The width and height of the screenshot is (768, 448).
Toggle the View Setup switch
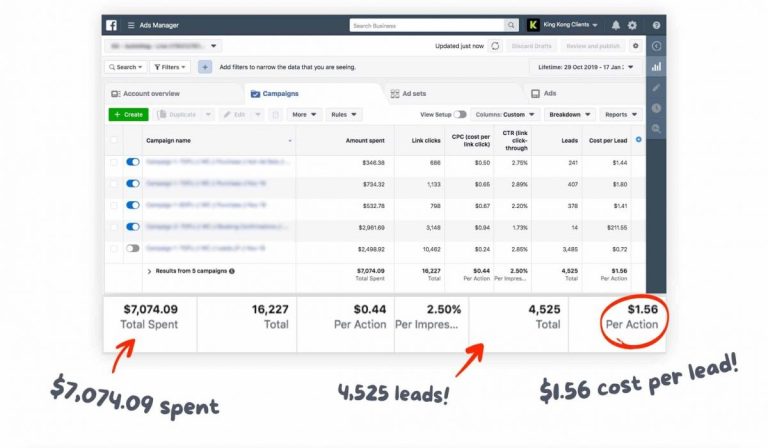[459, 115]
